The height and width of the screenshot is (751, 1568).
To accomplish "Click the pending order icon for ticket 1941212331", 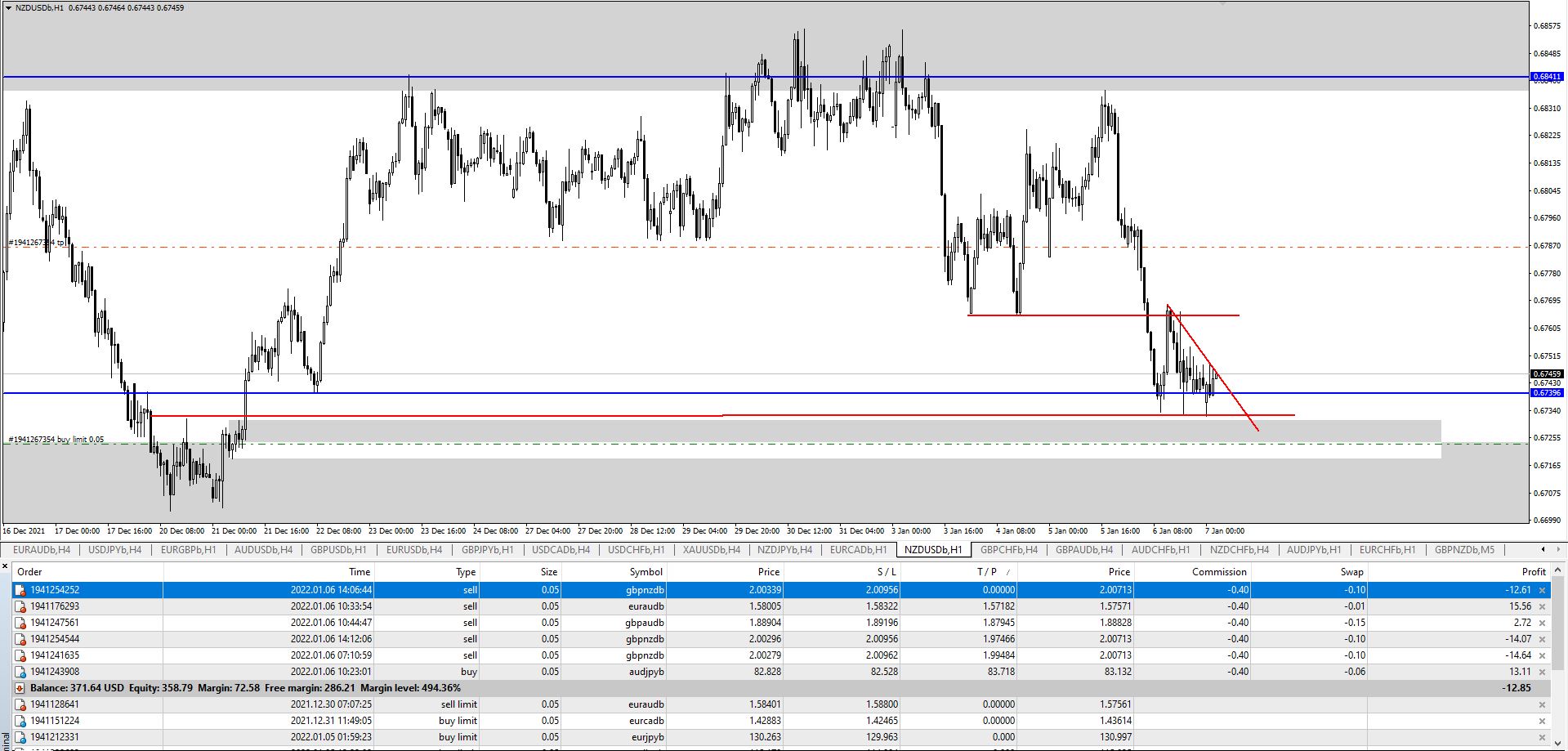I will tap(21, 737).
